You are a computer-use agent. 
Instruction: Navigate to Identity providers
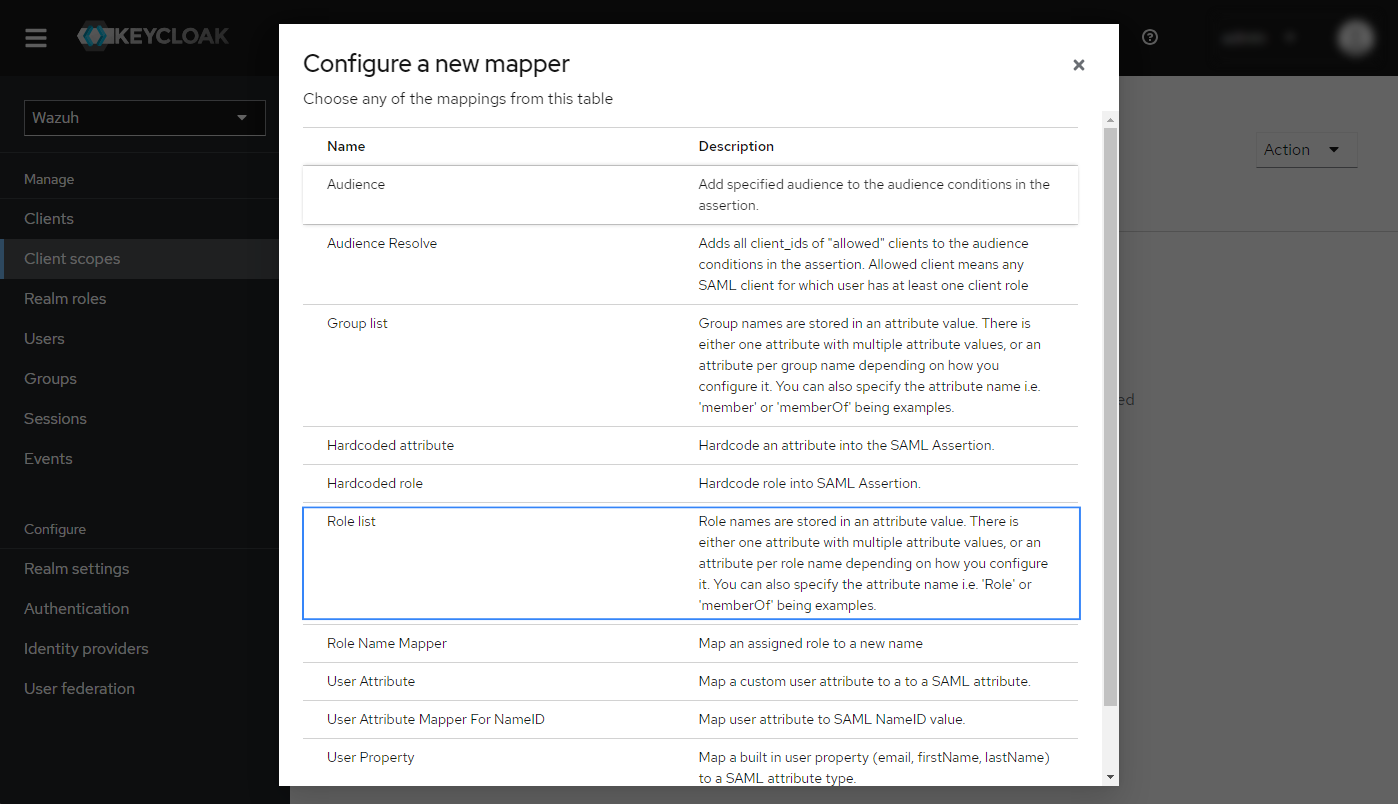click(x=86, y=649)
